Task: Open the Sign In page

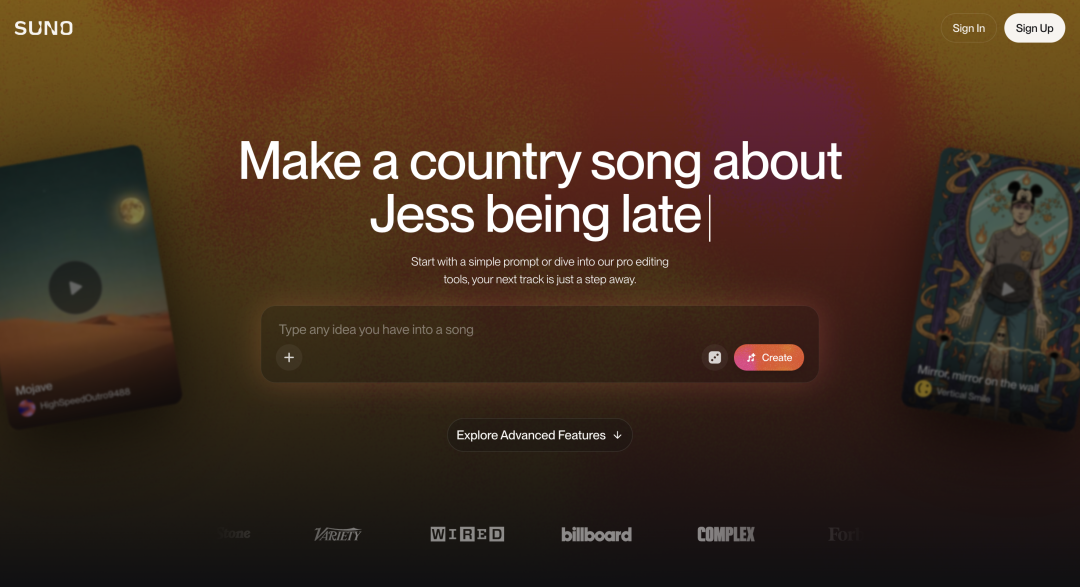Action: click(968, 28)
